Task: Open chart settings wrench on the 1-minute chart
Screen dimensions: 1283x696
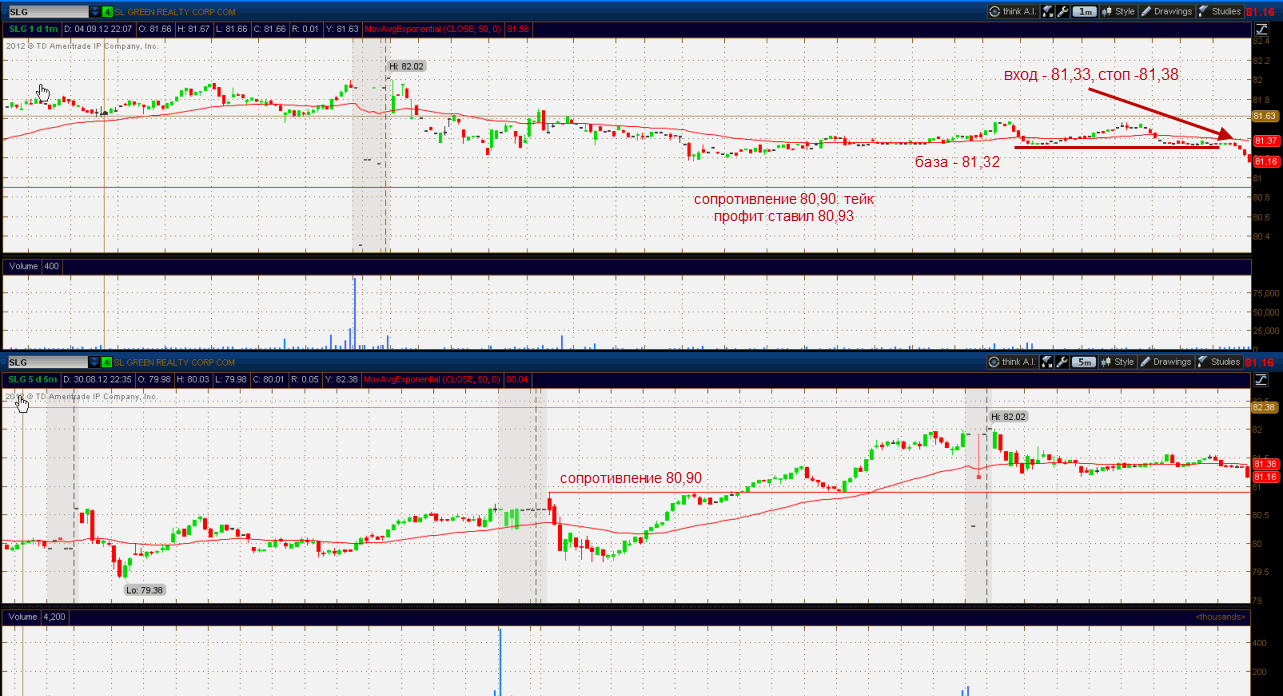Action: pyautogui.click(x=1062, y=11)
